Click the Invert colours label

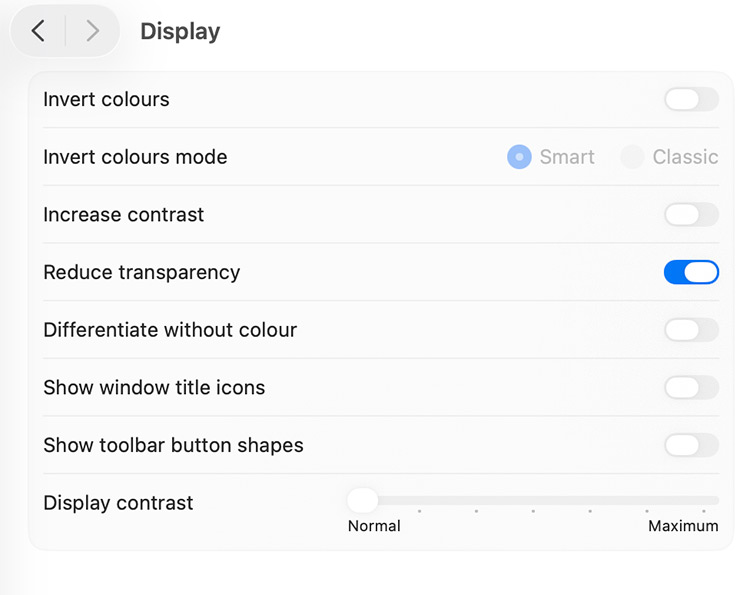tap(106, 99)
